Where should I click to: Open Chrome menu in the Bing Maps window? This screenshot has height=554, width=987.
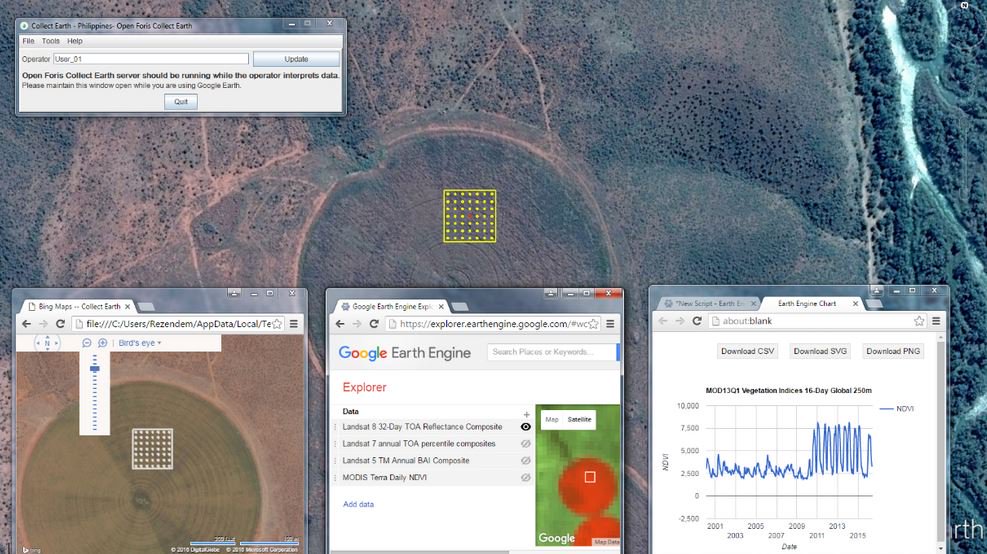[293, 324]
